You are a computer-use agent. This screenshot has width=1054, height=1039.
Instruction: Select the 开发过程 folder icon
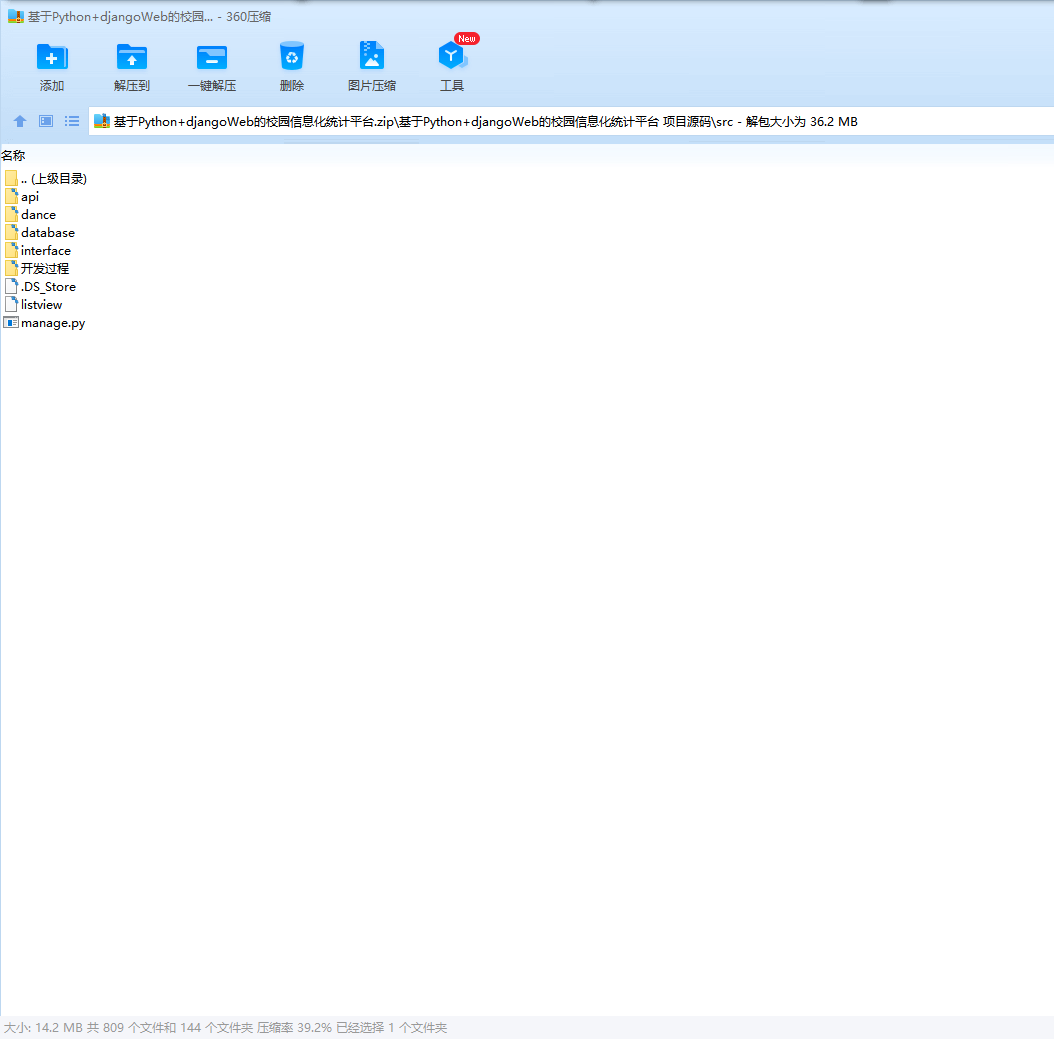[x=11, y=268]
